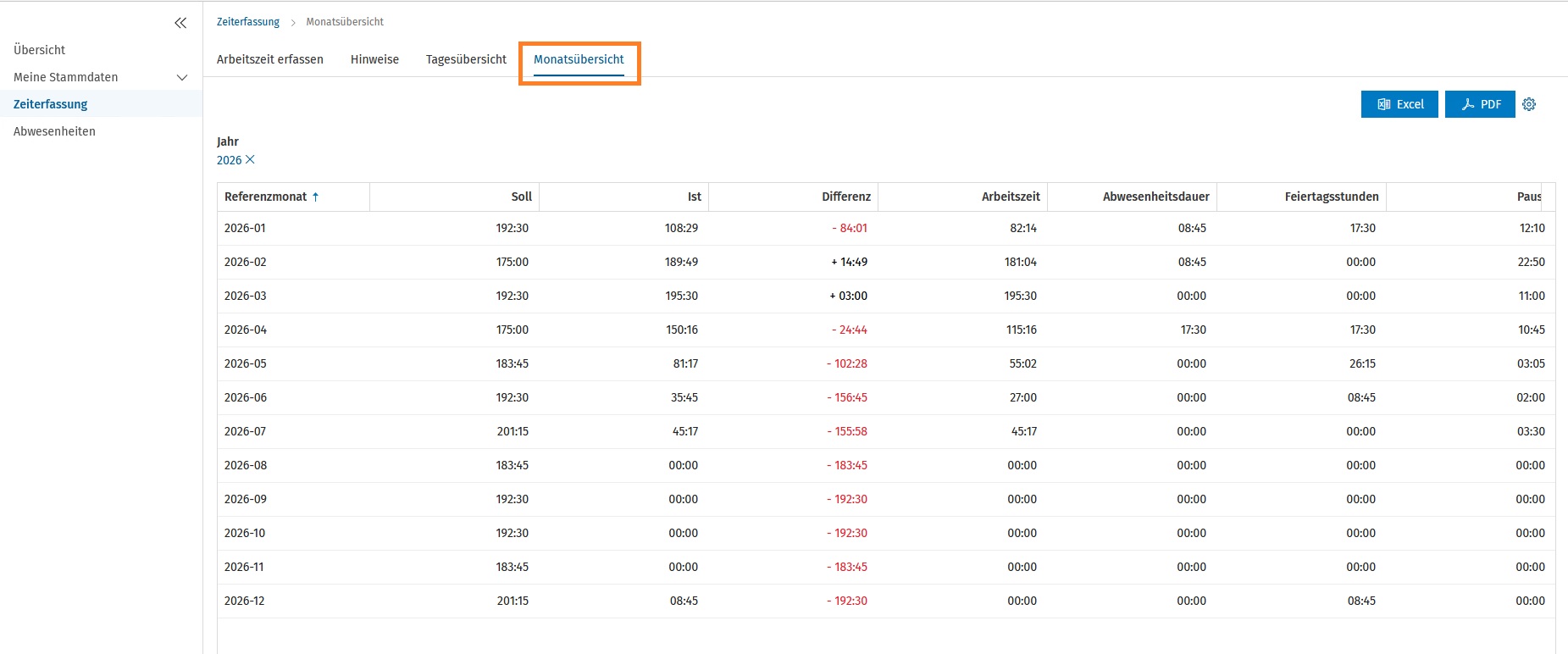1568x654 pixels.
Task: Click Differenz value + 14:49
Action: [849, 262]
